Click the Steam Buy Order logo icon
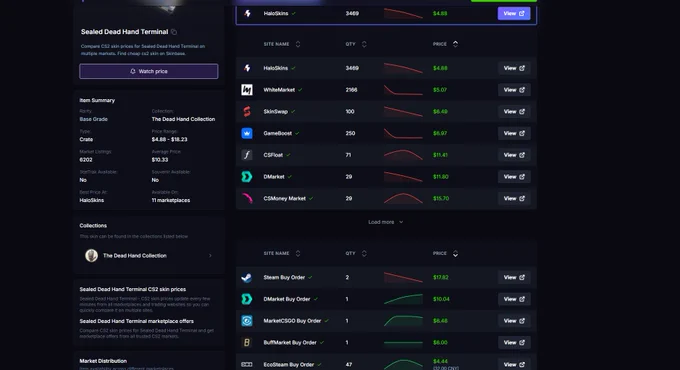 click(247, 277)
